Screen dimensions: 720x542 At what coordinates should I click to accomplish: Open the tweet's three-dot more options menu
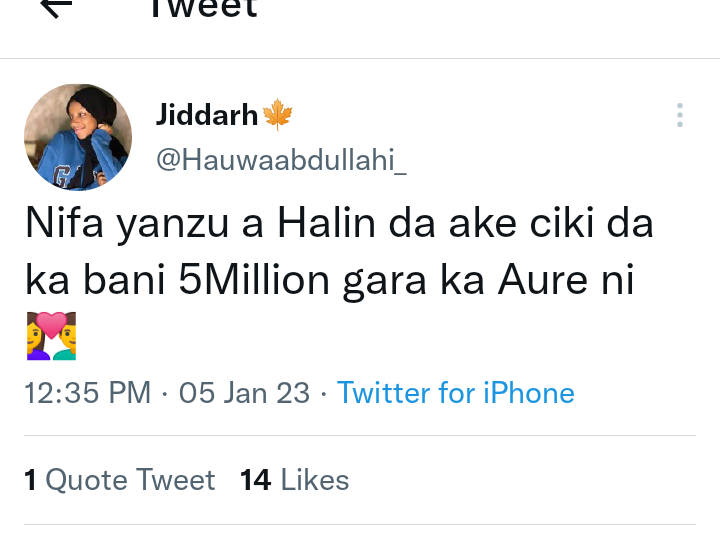point(679,115)
